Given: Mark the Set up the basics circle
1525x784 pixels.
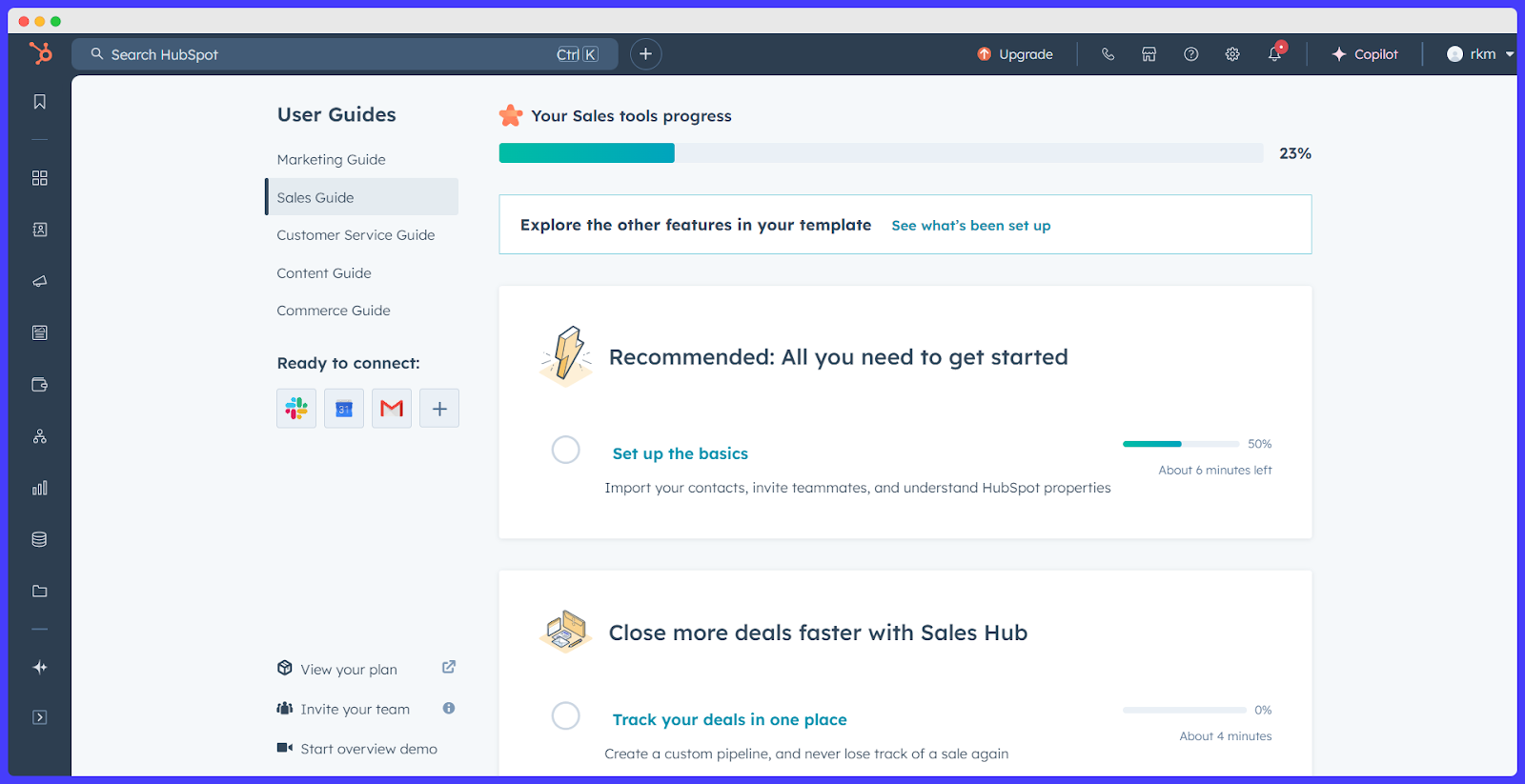Looking at the screenshot, I should [566, 450].
